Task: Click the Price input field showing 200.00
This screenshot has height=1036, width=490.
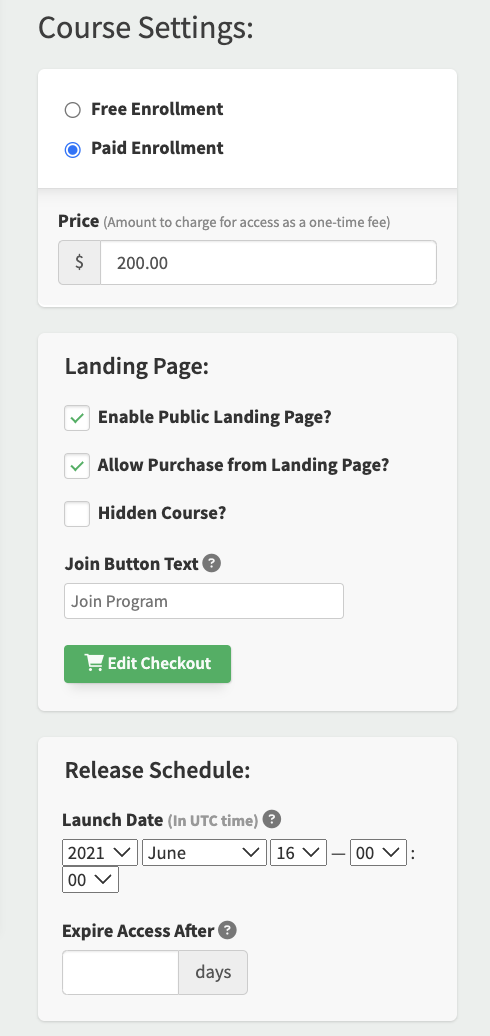Action: (x=268, y=262)
